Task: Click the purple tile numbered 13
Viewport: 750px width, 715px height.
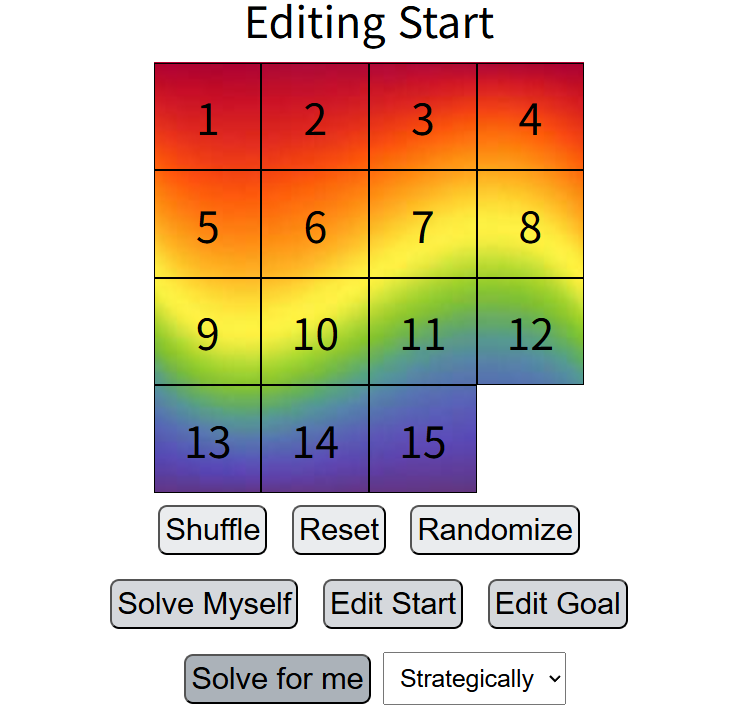Action: coord(208,440)
